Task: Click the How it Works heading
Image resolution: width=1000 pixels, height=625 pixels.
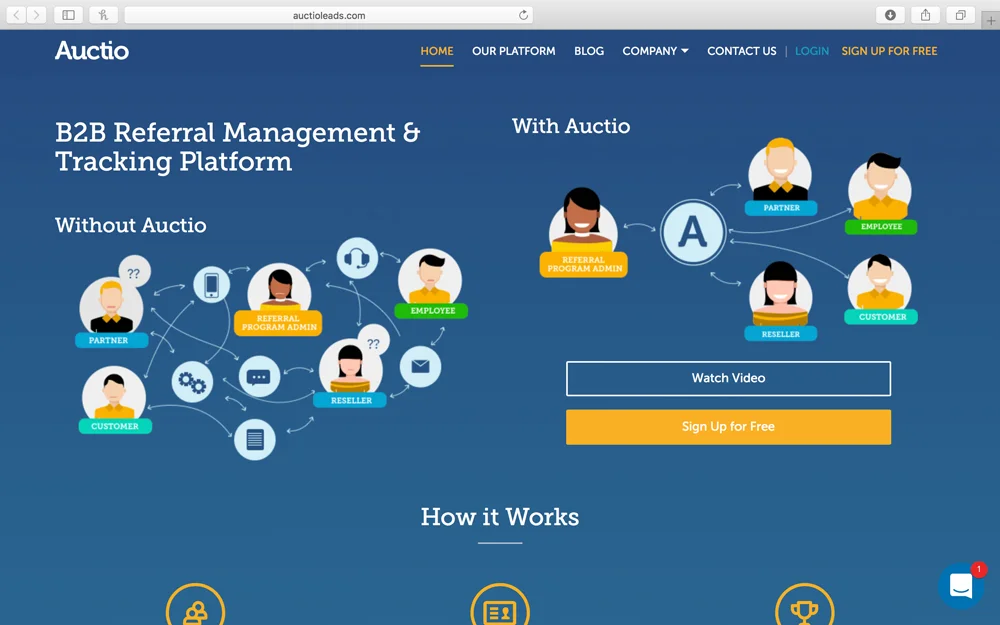Action: coord(500,517)
